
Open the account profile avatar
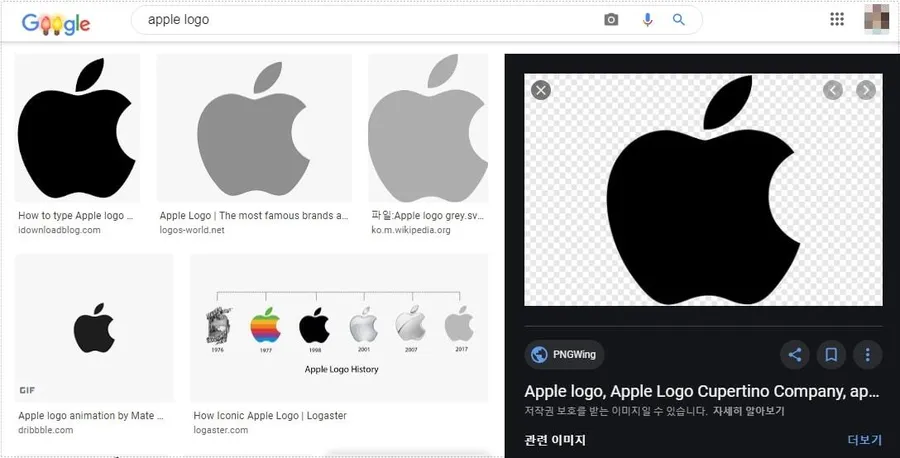[x=876, y=18]
